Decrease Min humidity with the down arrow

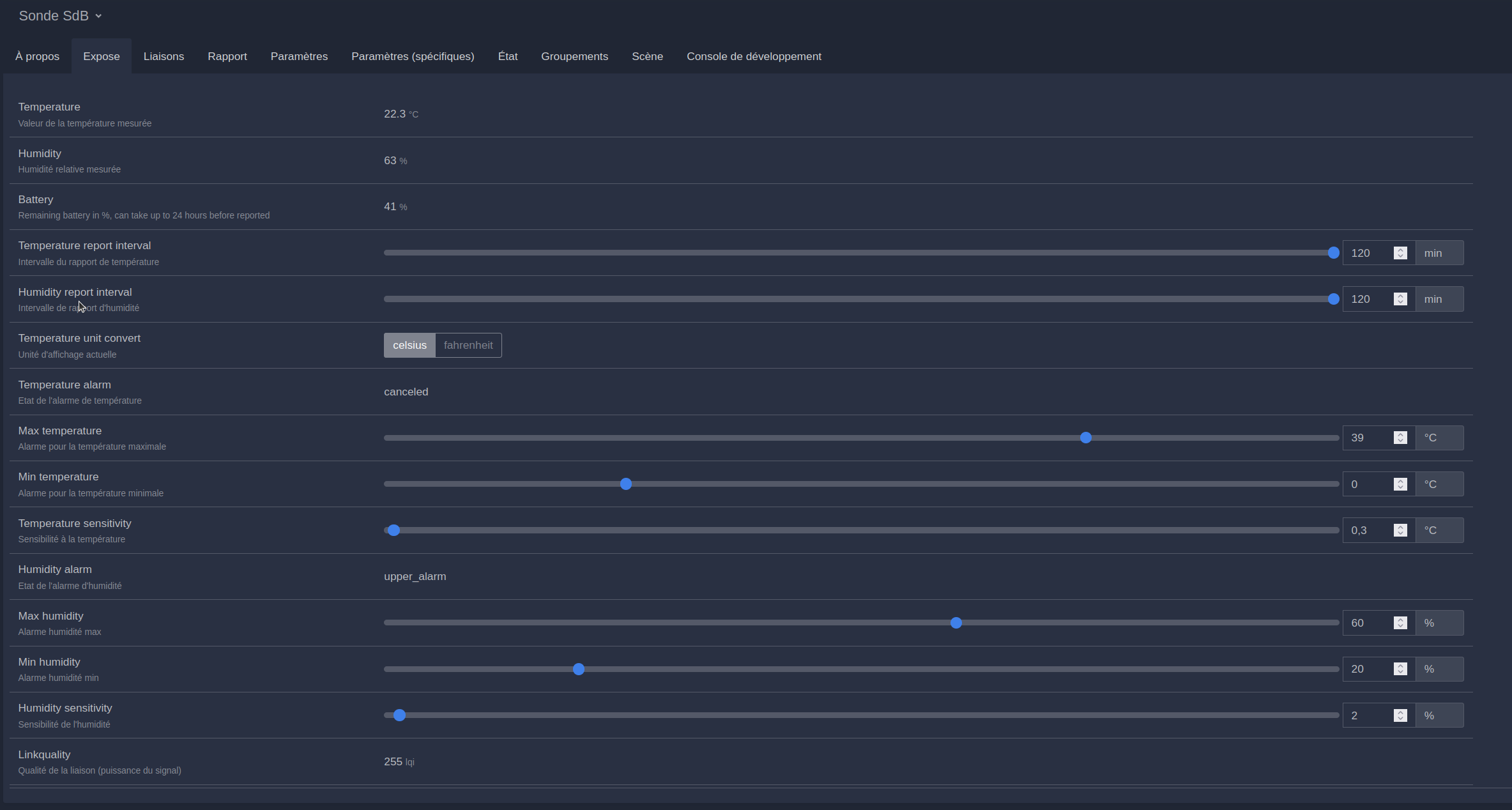coord(1400,672)
